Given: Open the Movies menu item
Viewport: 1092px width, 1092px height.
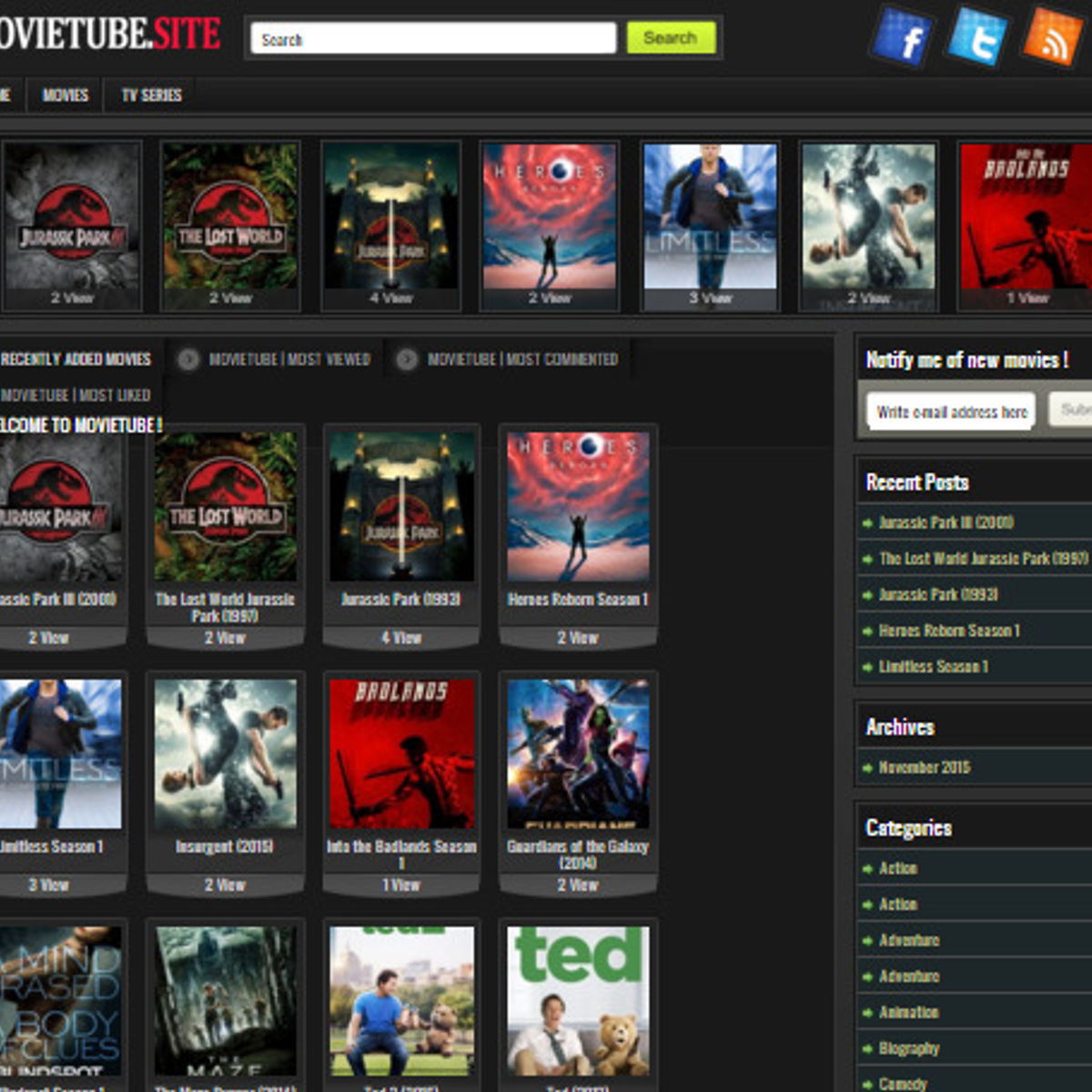Looking at the screenshot, I should point(66,95).
